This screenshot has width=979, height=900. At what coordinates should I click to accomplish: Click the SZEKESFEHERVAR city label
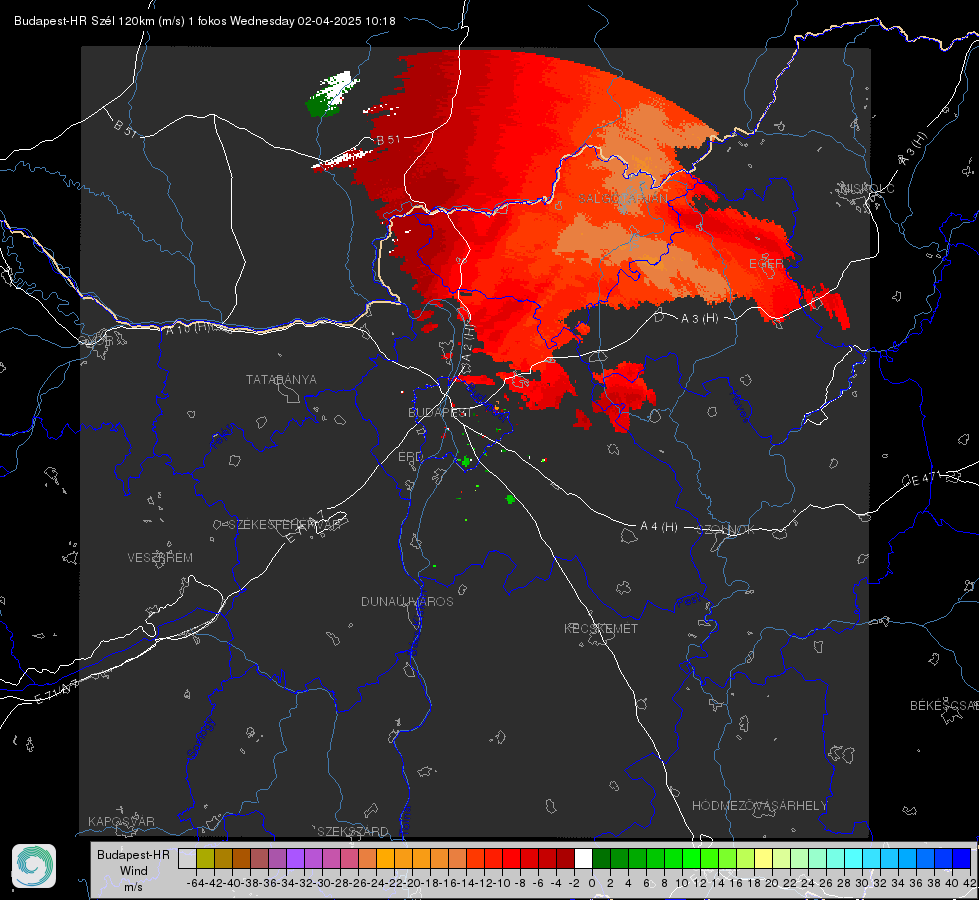click(284, 525)
